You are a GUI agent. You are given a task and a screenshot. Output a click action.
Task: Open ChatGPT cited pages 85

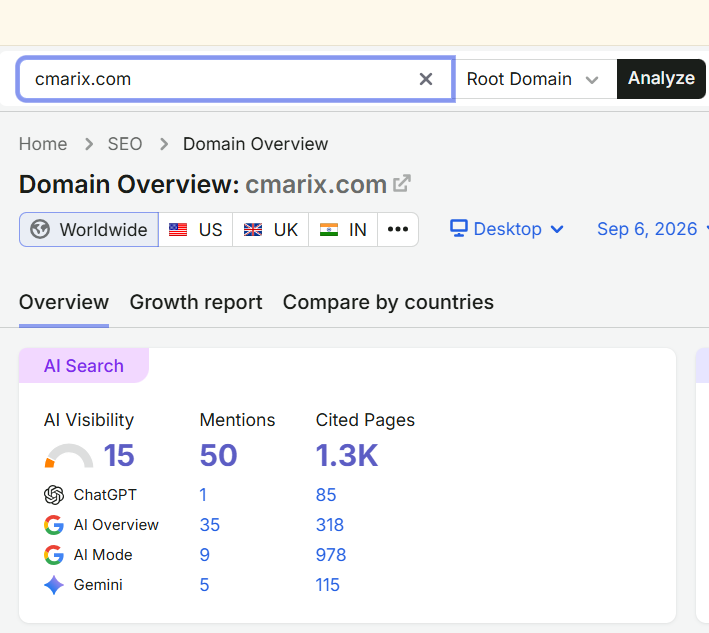pyautogui.click(x=326, y=495)
